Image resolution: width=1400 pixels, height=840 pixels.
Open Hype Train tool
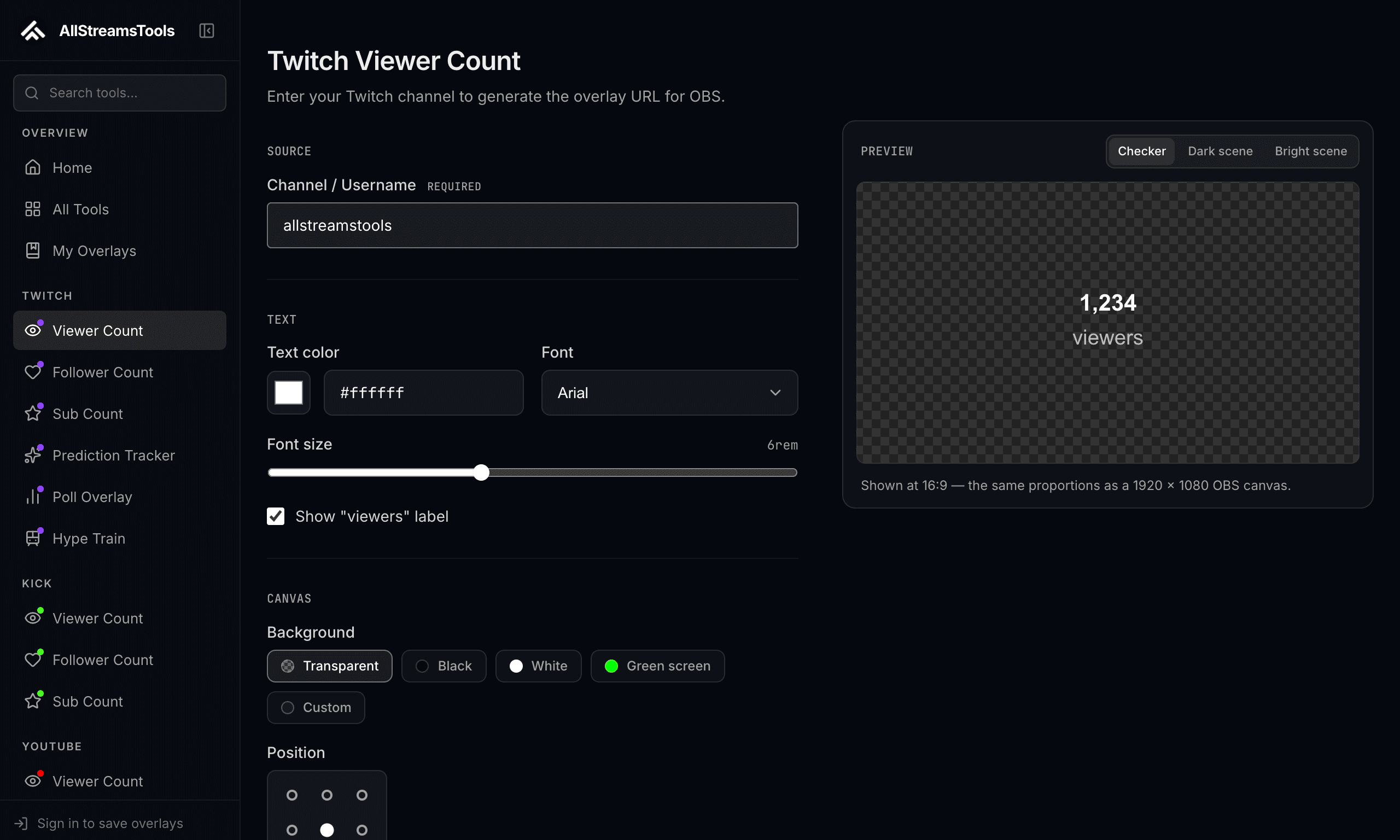pos(119,538)
